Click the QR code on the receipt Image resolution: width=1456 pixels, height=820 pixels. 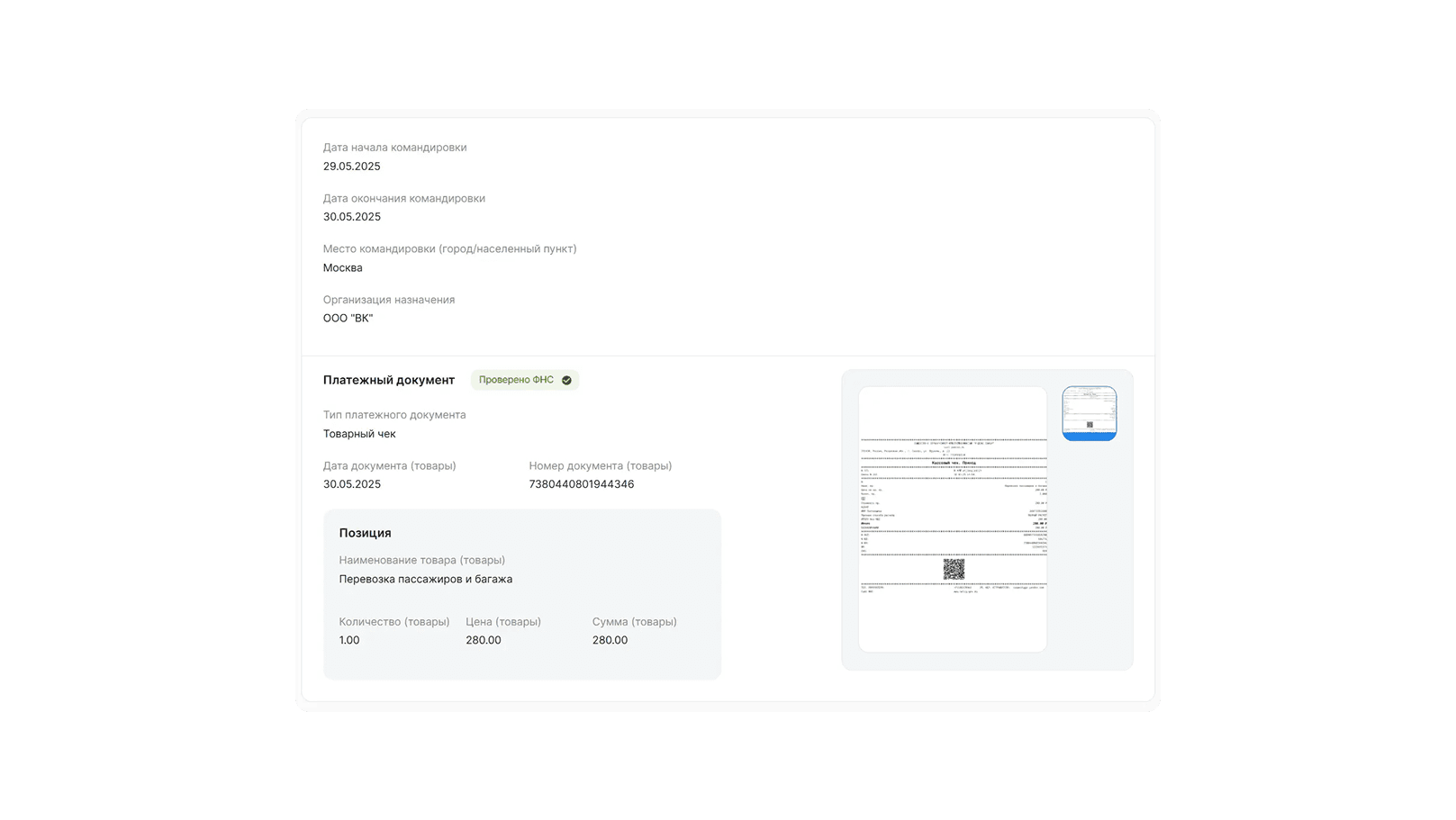click(954, 569)
